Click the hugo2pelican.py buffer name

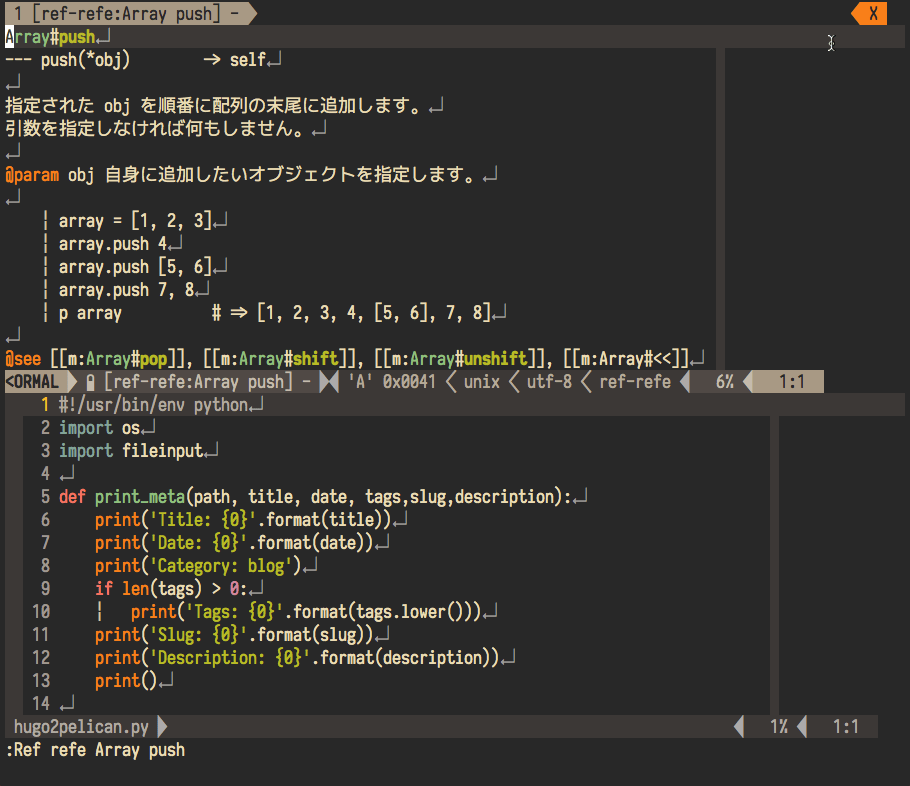[x=78, y=727]
